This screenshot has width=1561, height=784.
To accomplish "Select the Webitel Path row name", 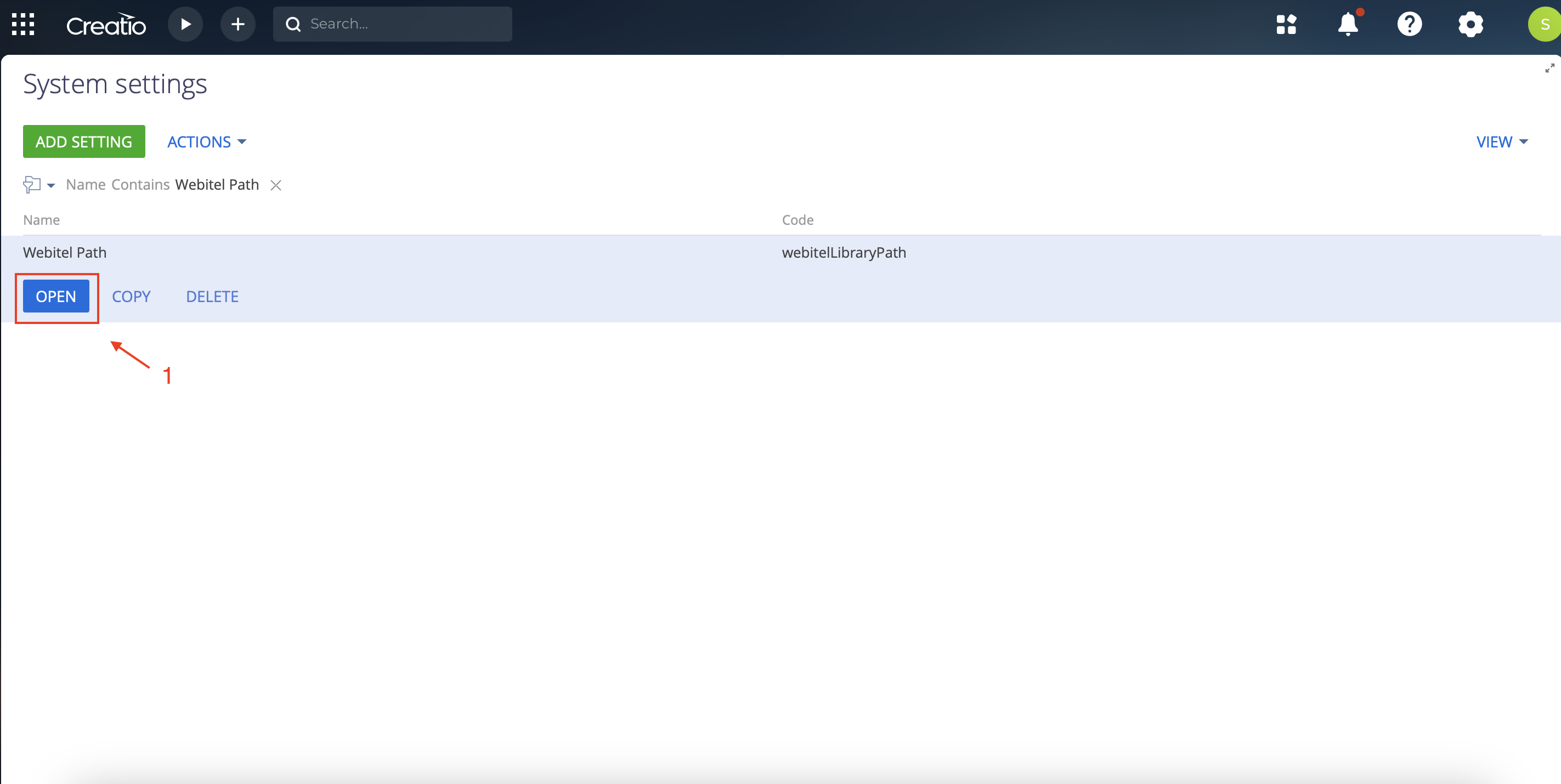I will [x=65, y=253].
